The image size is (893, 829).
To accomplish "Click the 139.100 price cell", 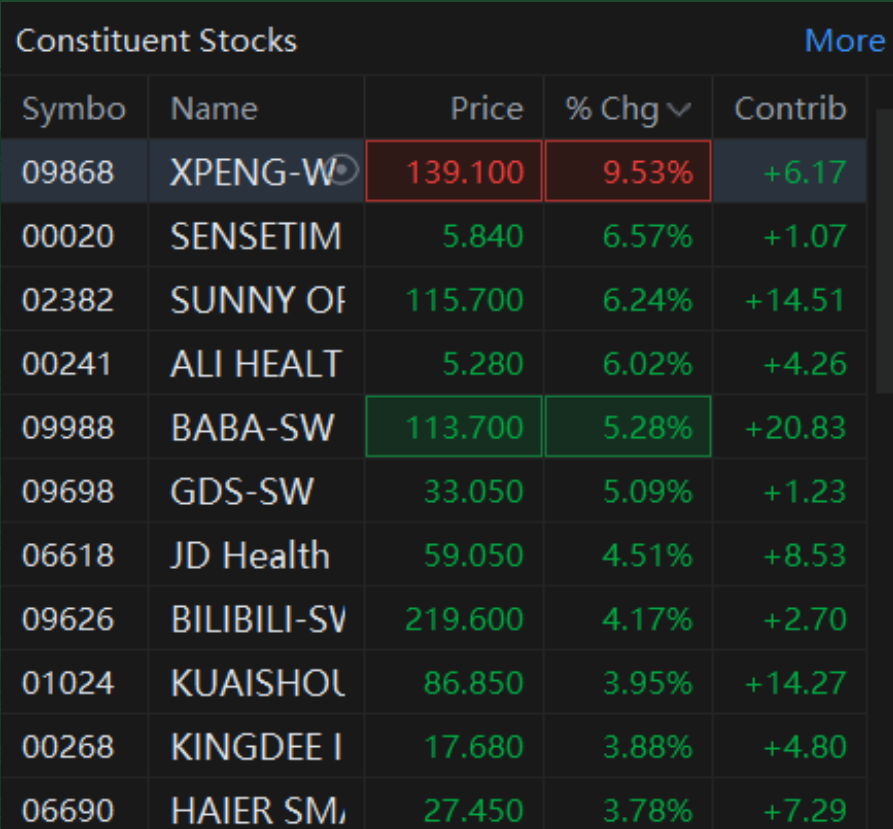I will [x=454, y=171].
